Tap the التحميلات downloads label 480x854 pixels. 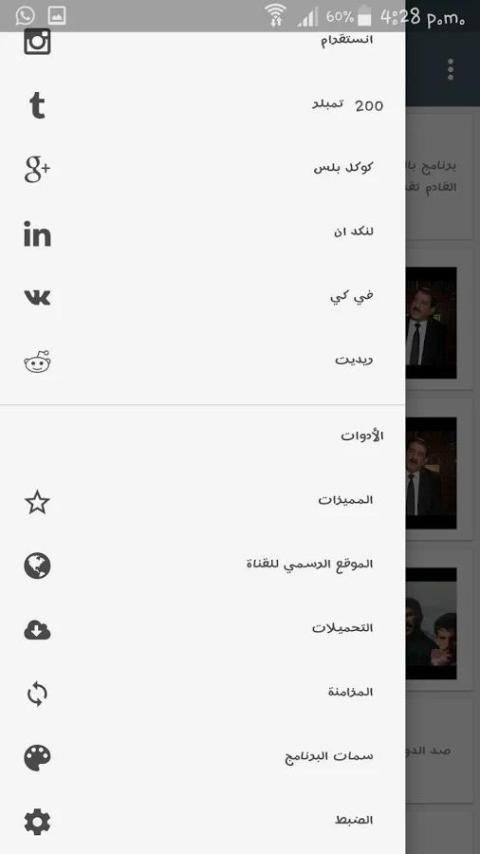pyautogui.click(x=342, y=628)
